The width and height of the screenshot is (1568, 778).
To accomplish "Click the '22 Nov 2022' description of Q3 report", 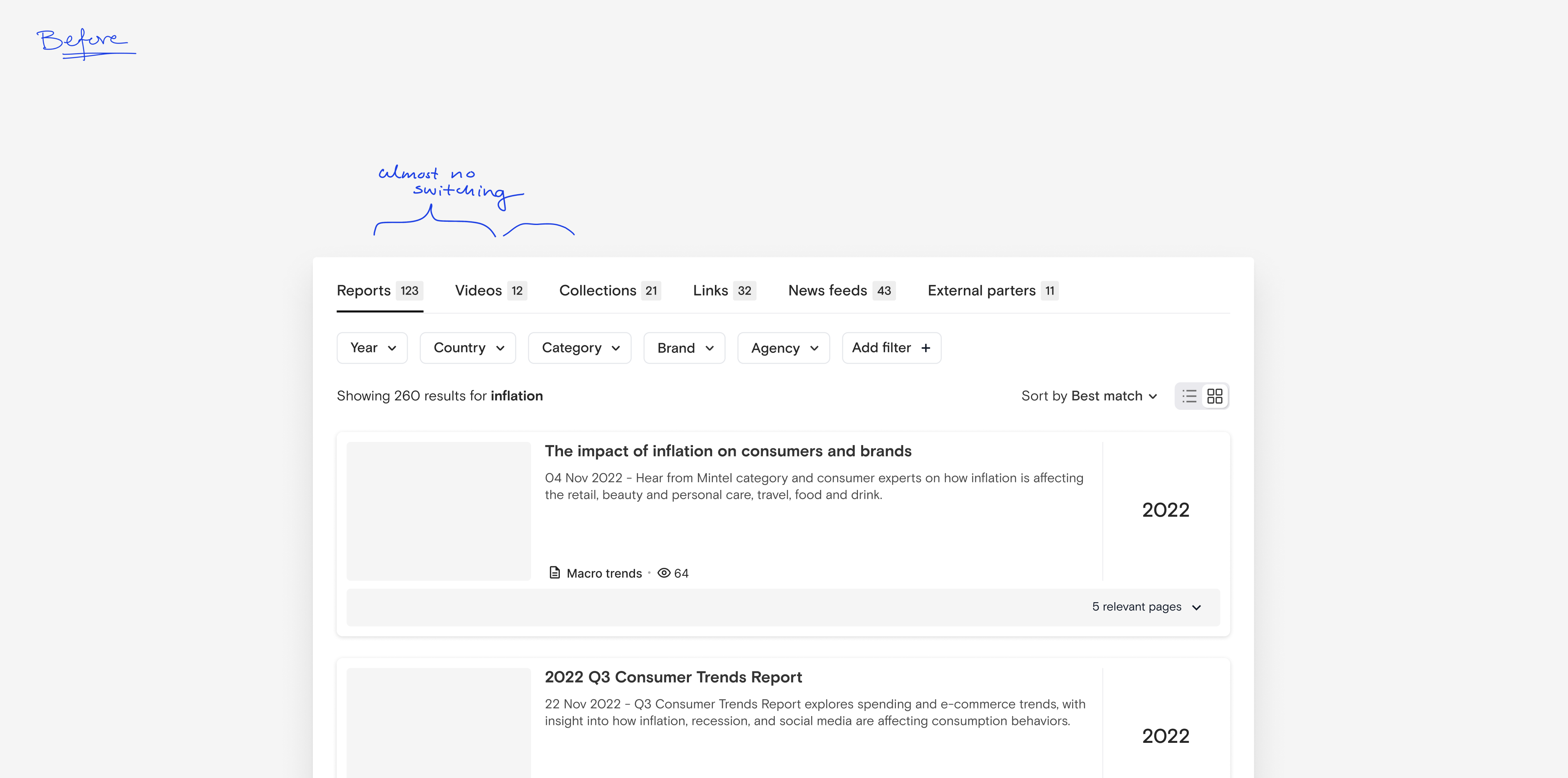I will pos(815,713).
